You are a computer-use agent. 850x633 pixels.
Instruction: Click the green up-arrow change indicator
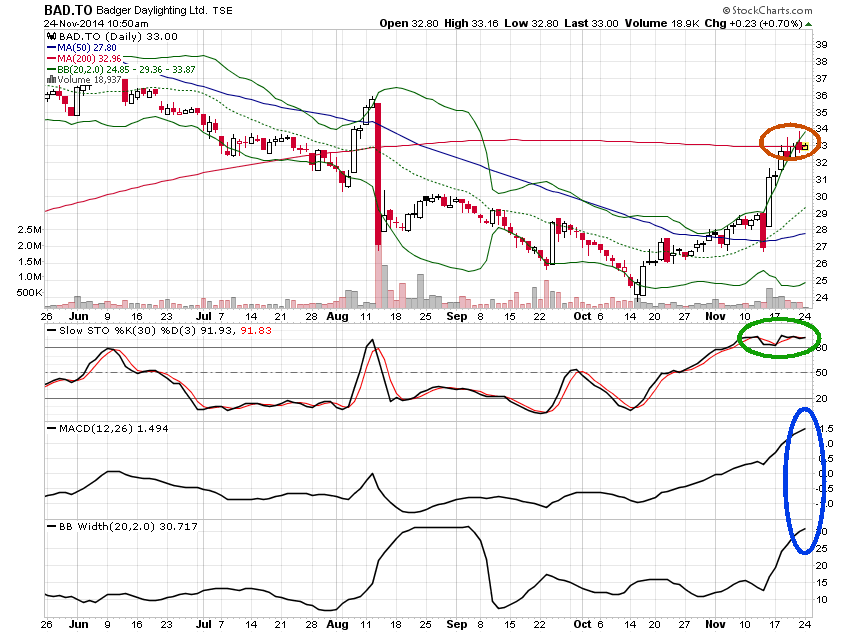pyautogui.click(x=808, y=24)
